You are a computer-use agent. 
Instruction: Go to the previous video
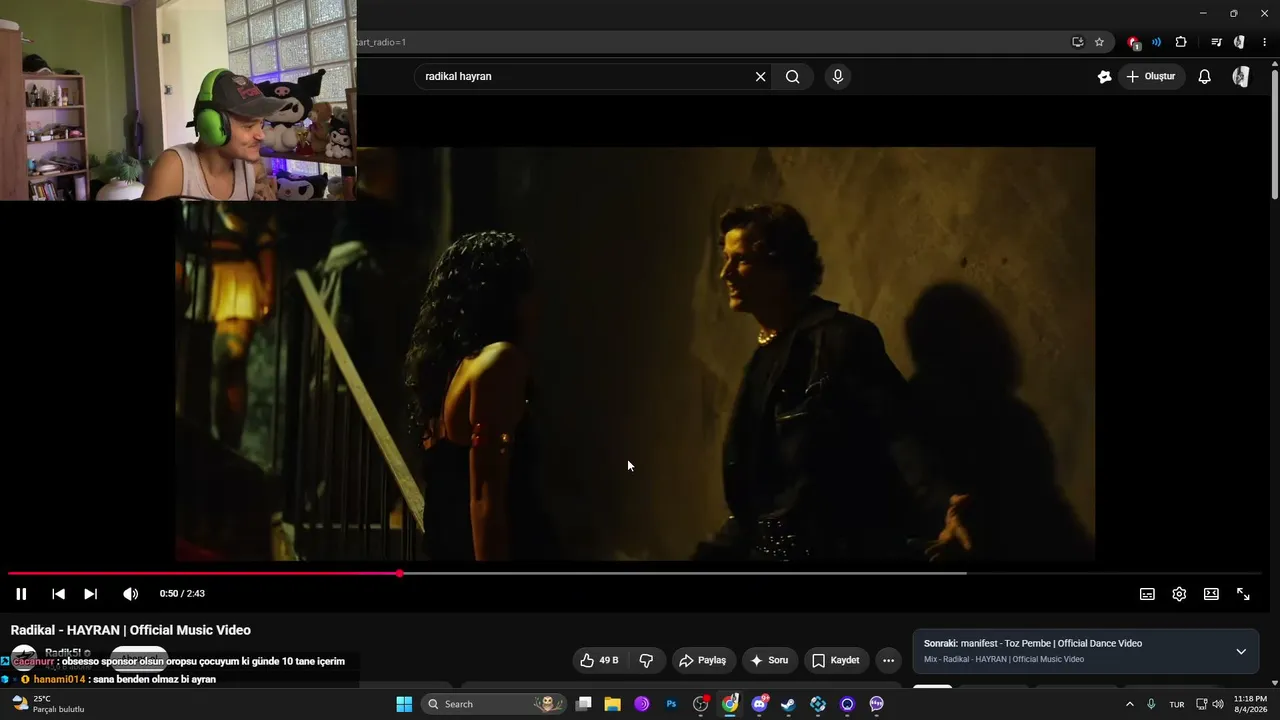click(59, 594)
